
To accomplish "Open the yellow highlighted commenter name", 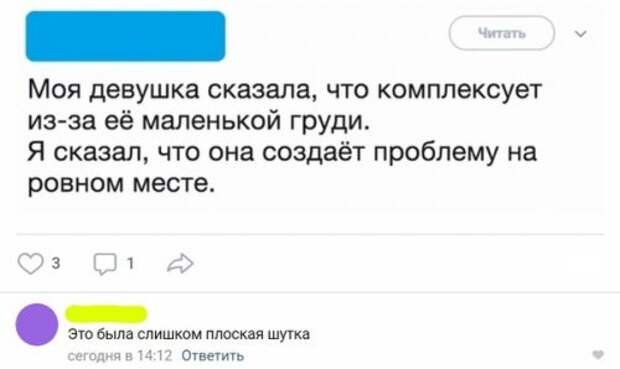I will pos(106,314).
